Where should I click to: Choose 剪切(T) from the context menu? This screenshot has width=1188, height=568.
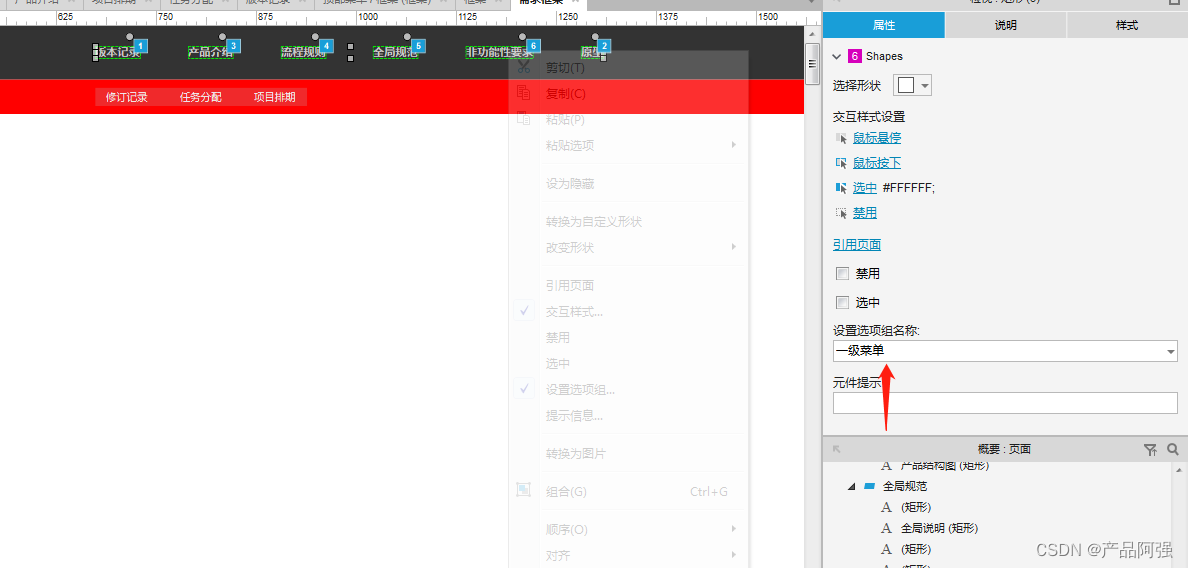[628, 68]
